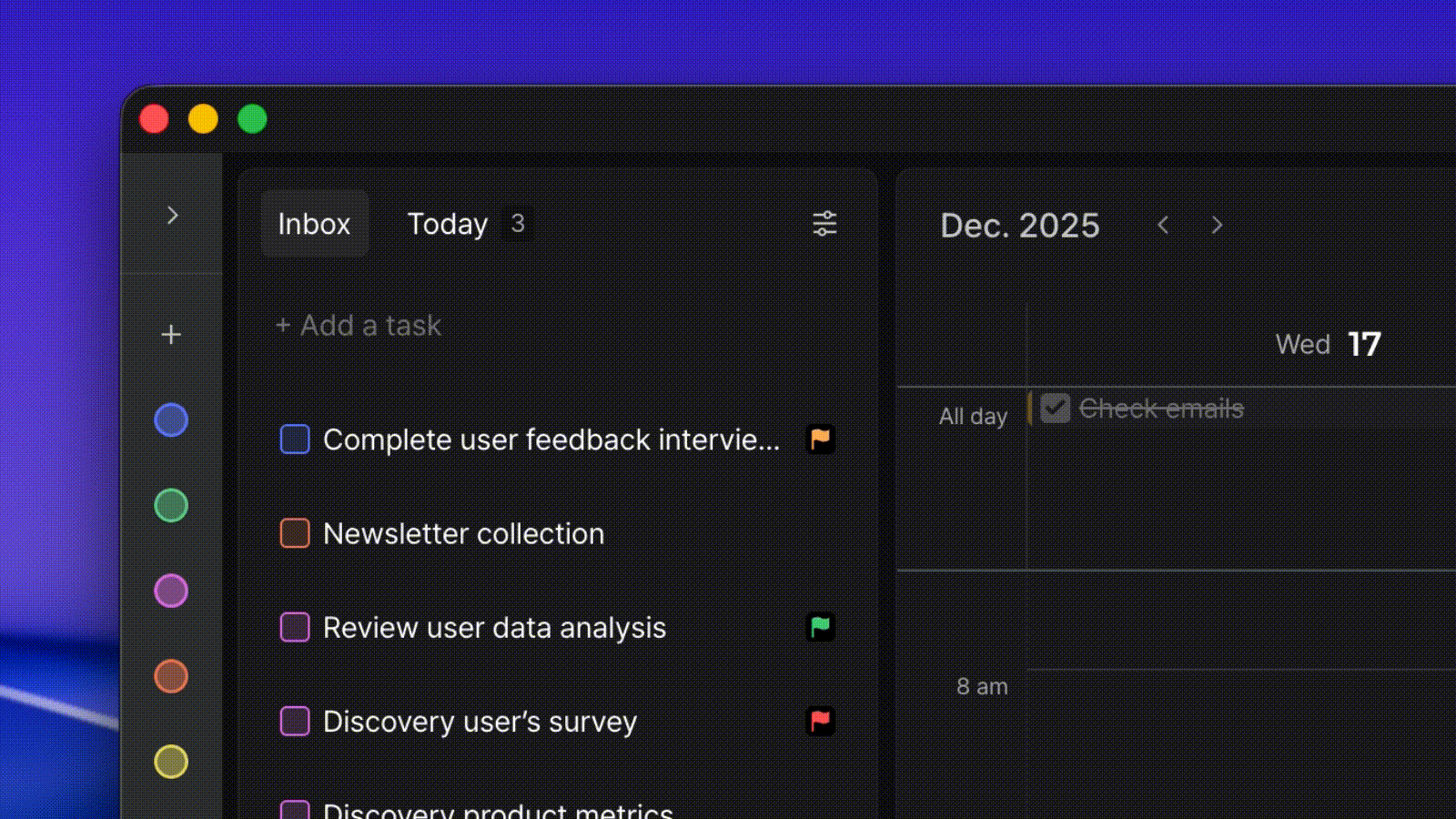The width and height of the screenshot is (1456, 819).
Task: Open Complete user feedback interview task
Action: click(x=551, y=440)
